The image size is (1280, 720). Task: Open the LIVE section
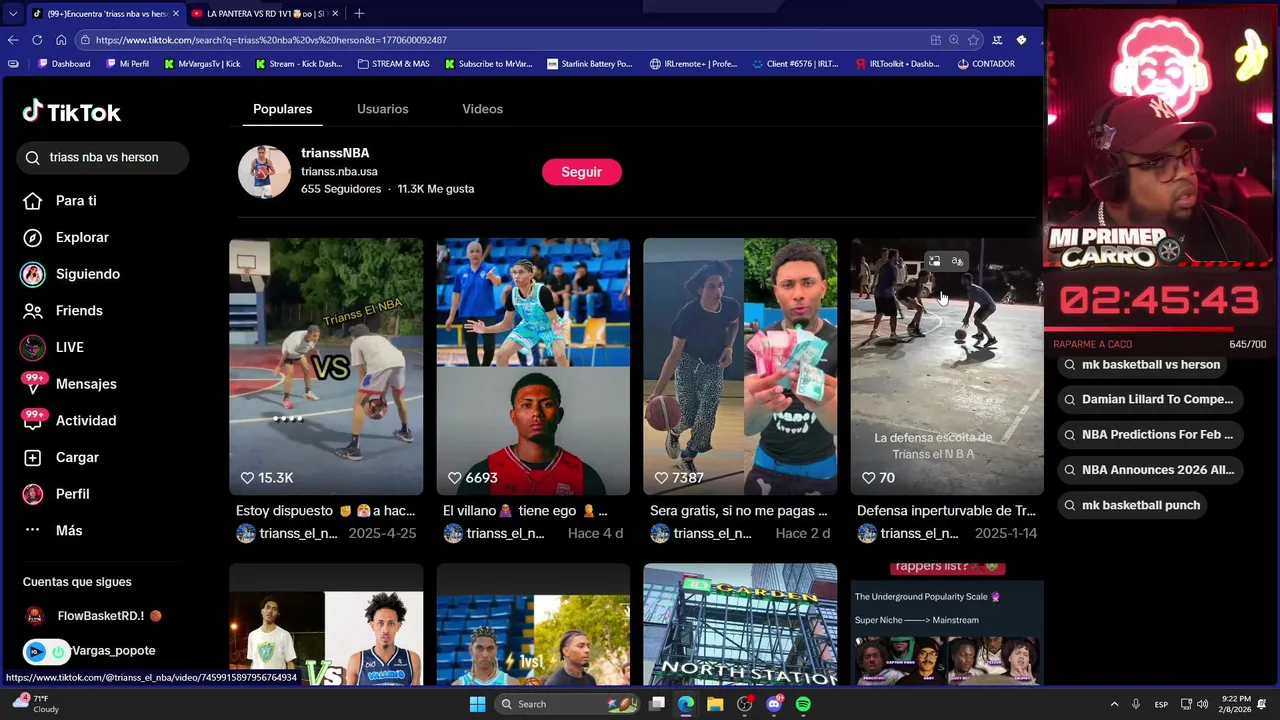pyautogui.click(x=53, y=347)
